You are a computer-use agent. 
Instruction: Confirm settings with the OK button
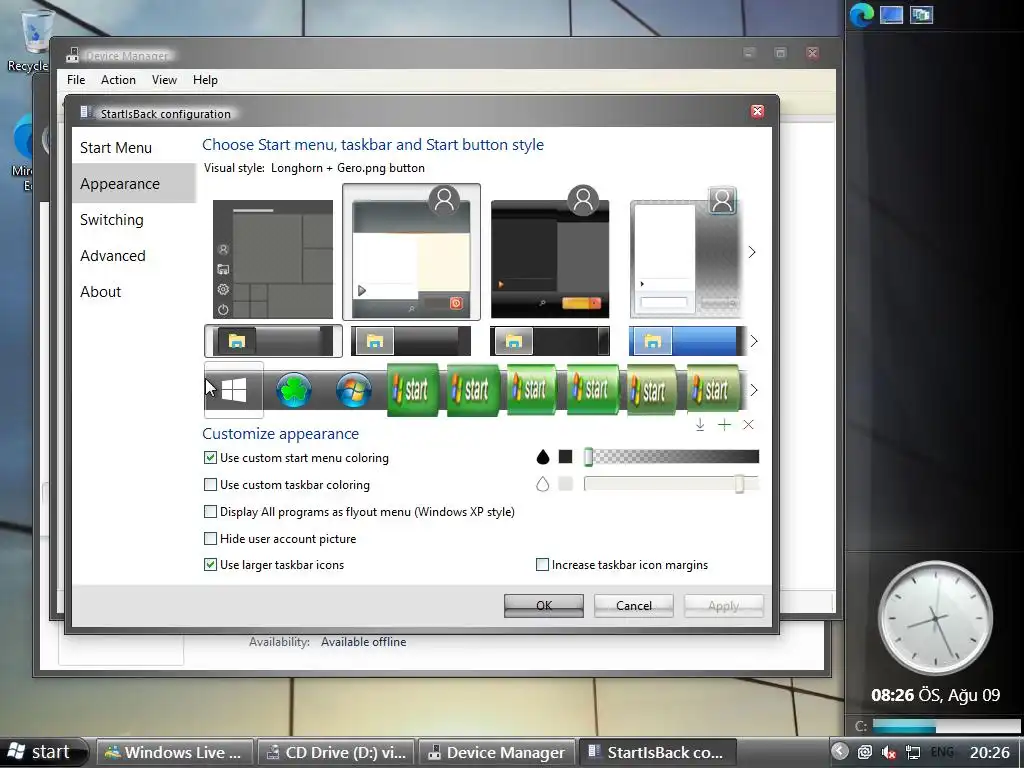(544, 605)
